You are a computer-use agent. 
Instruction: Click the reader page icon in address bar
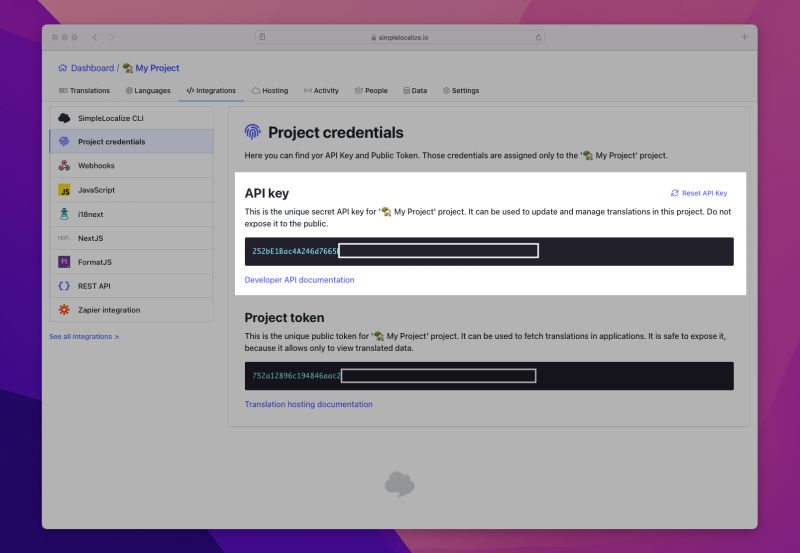[262, 37]
